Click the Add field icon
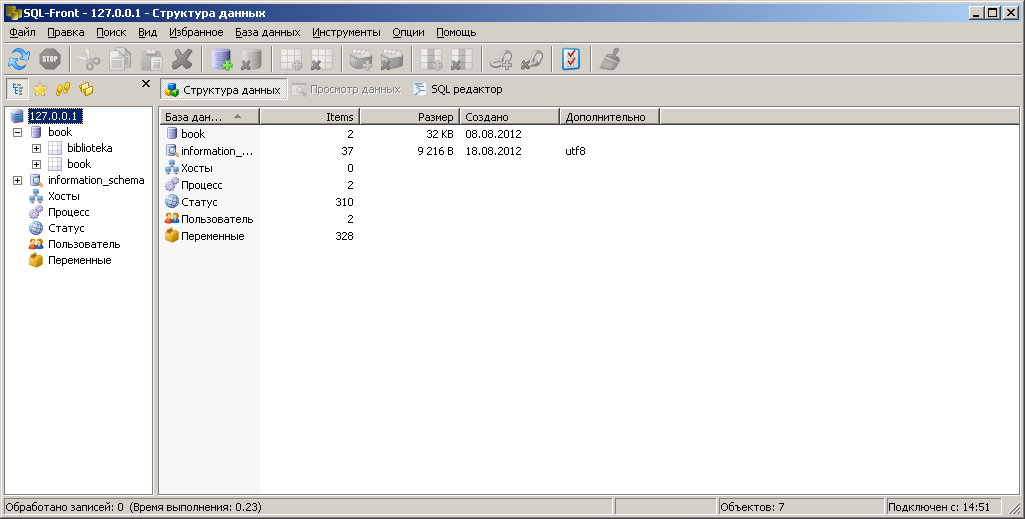Screen dimensions: 1025x519 coord(431,59)
